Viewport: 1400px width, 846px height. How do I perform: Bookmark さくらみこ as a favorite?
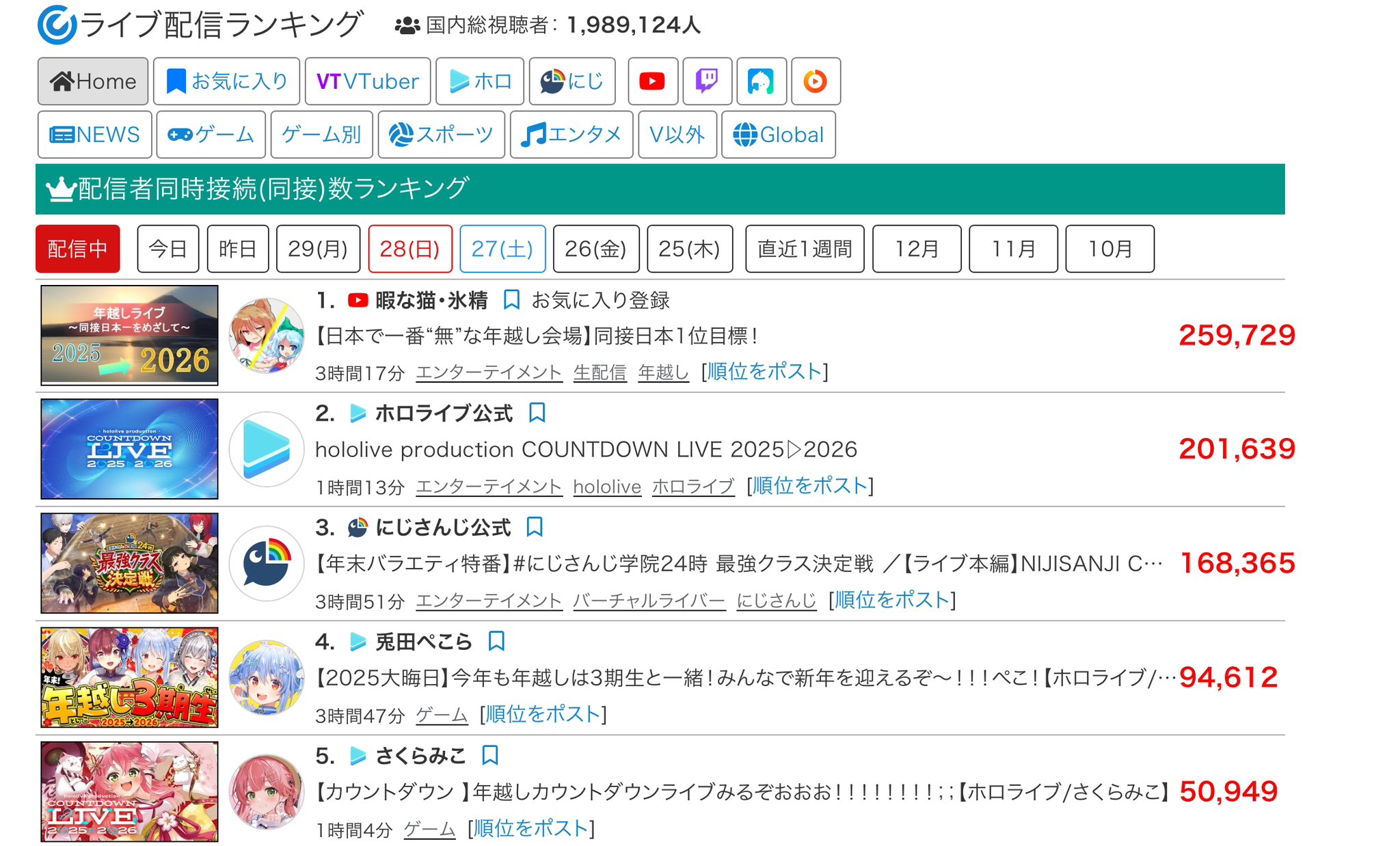tap(490, 755)
